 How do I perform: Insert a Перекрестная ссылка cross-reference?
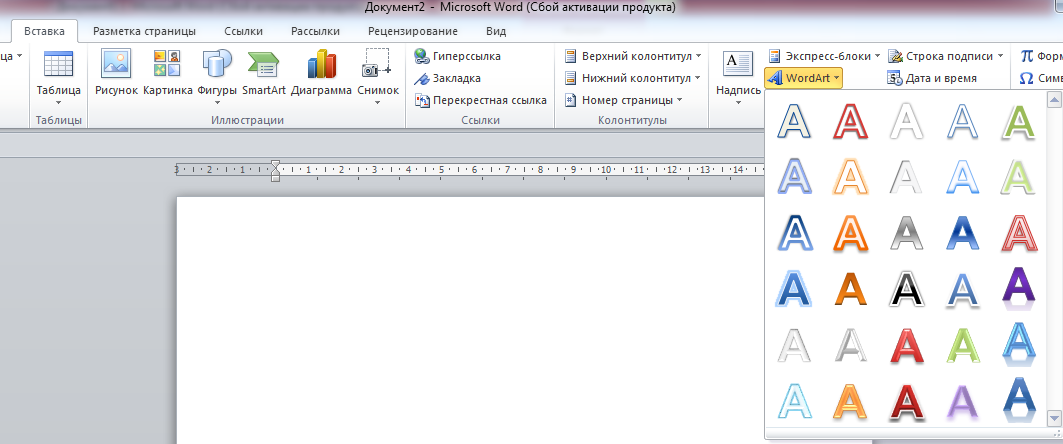(481, 100)
